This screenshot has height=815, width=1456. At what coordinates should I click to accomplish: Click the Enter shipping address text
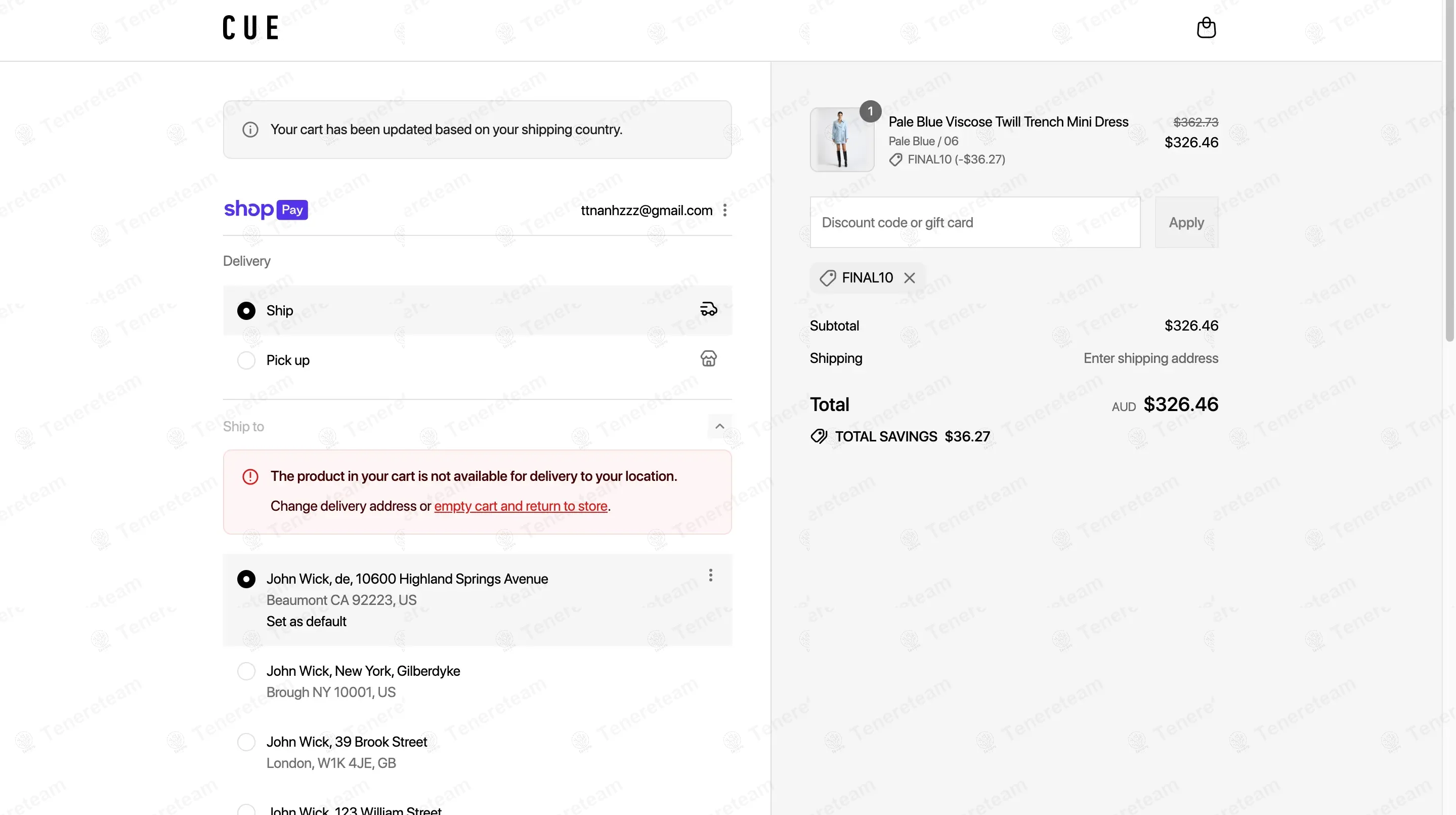(1151, 358)
